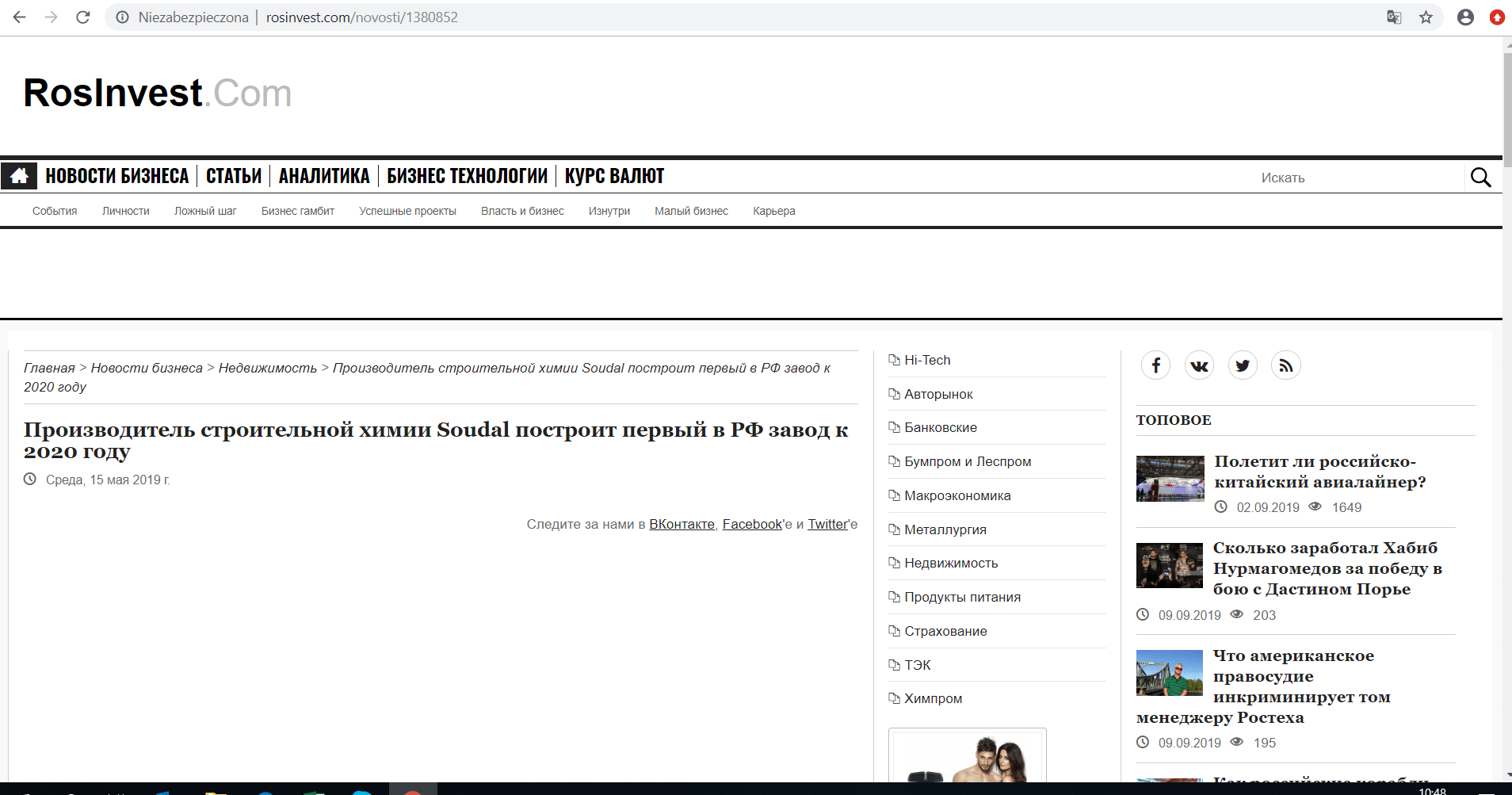
Task: Click the Недвижимость breadcrumb link
Action: pyautogui.click(x=268, y=368)
